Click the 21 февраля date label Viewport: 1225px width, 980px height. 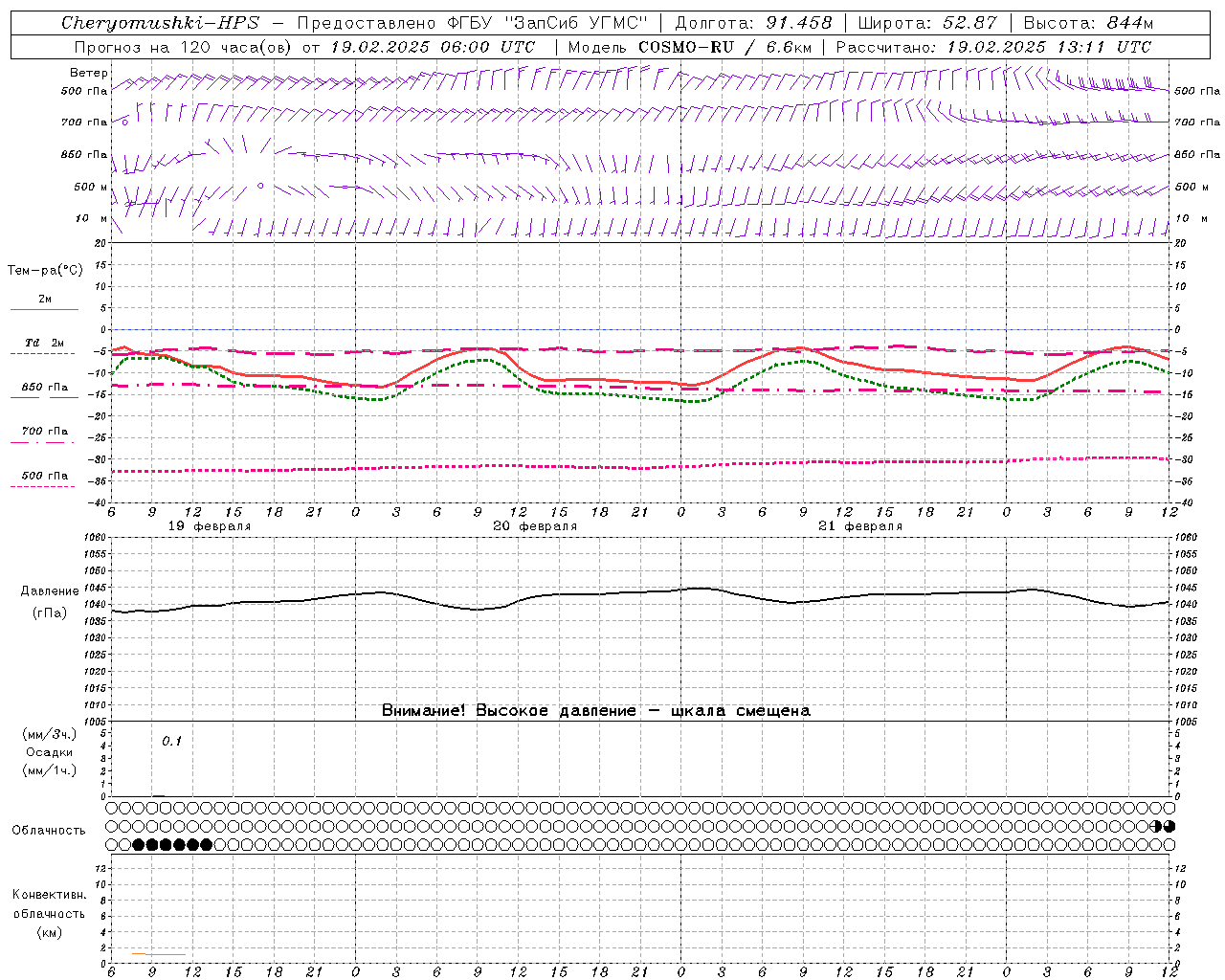(860, 526)
